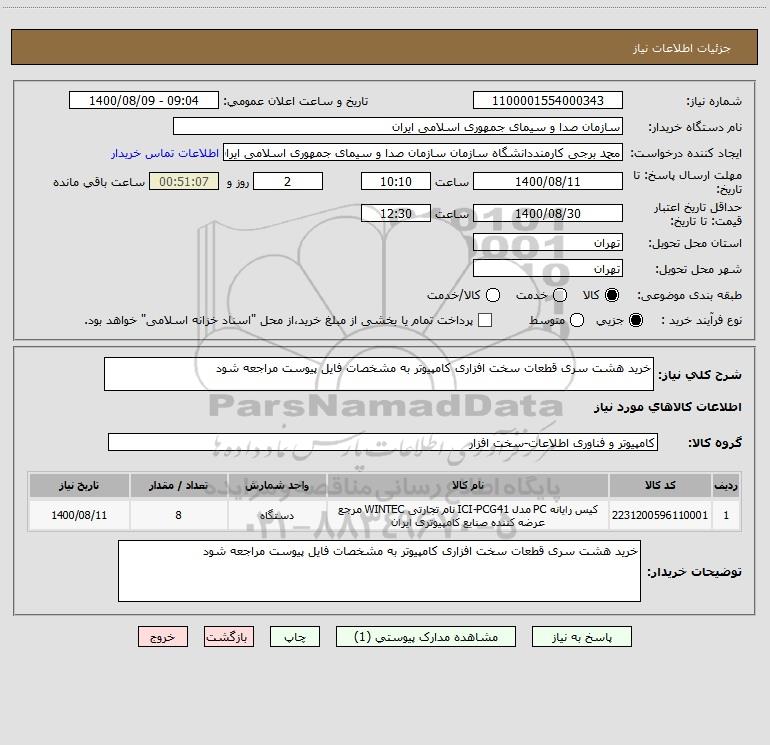Select the خدمت radio button
Screen dimensions: 770x745
click(560, 295)
